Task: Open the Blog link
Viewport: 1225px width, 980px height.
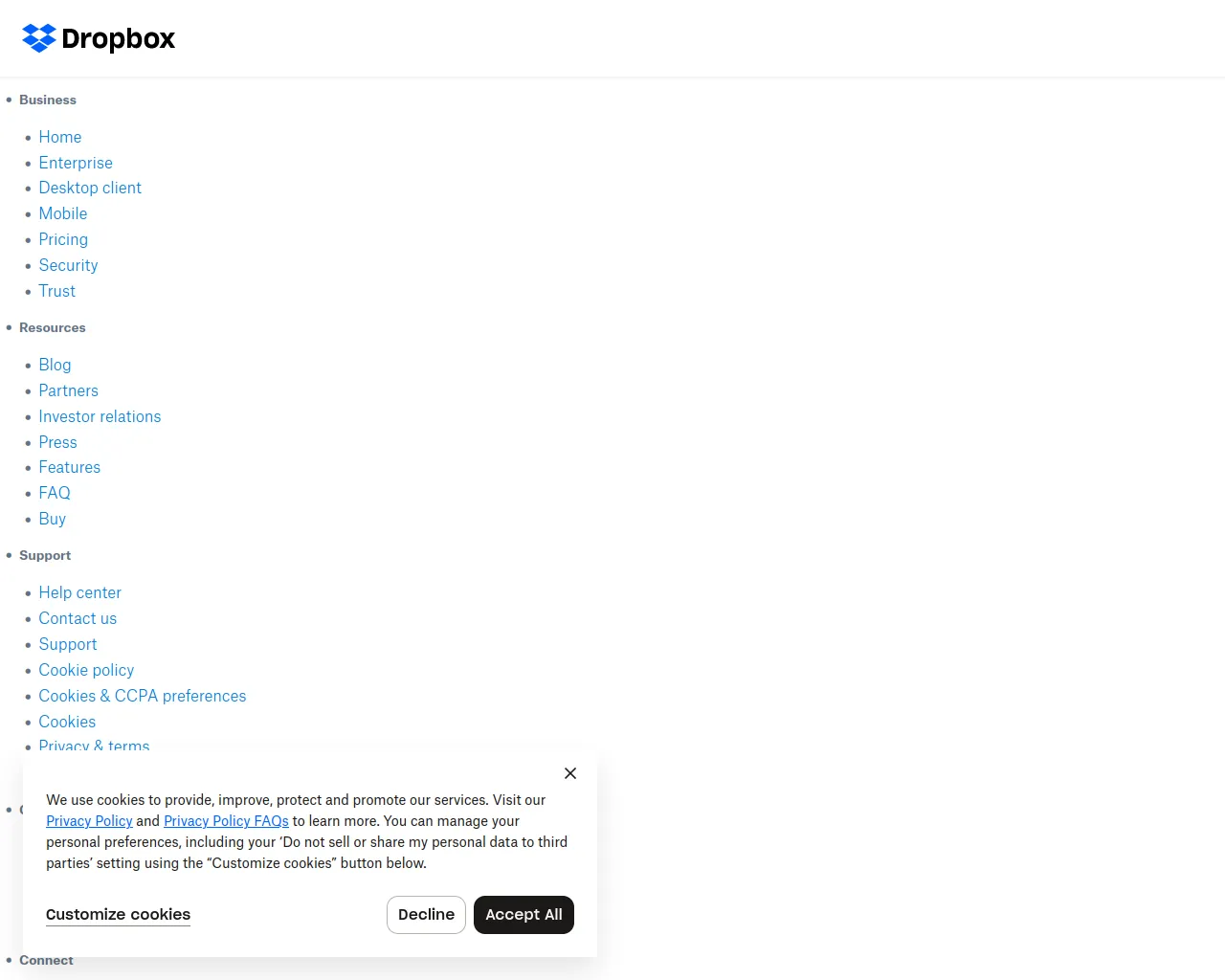Action: click(x=55, y=365)
